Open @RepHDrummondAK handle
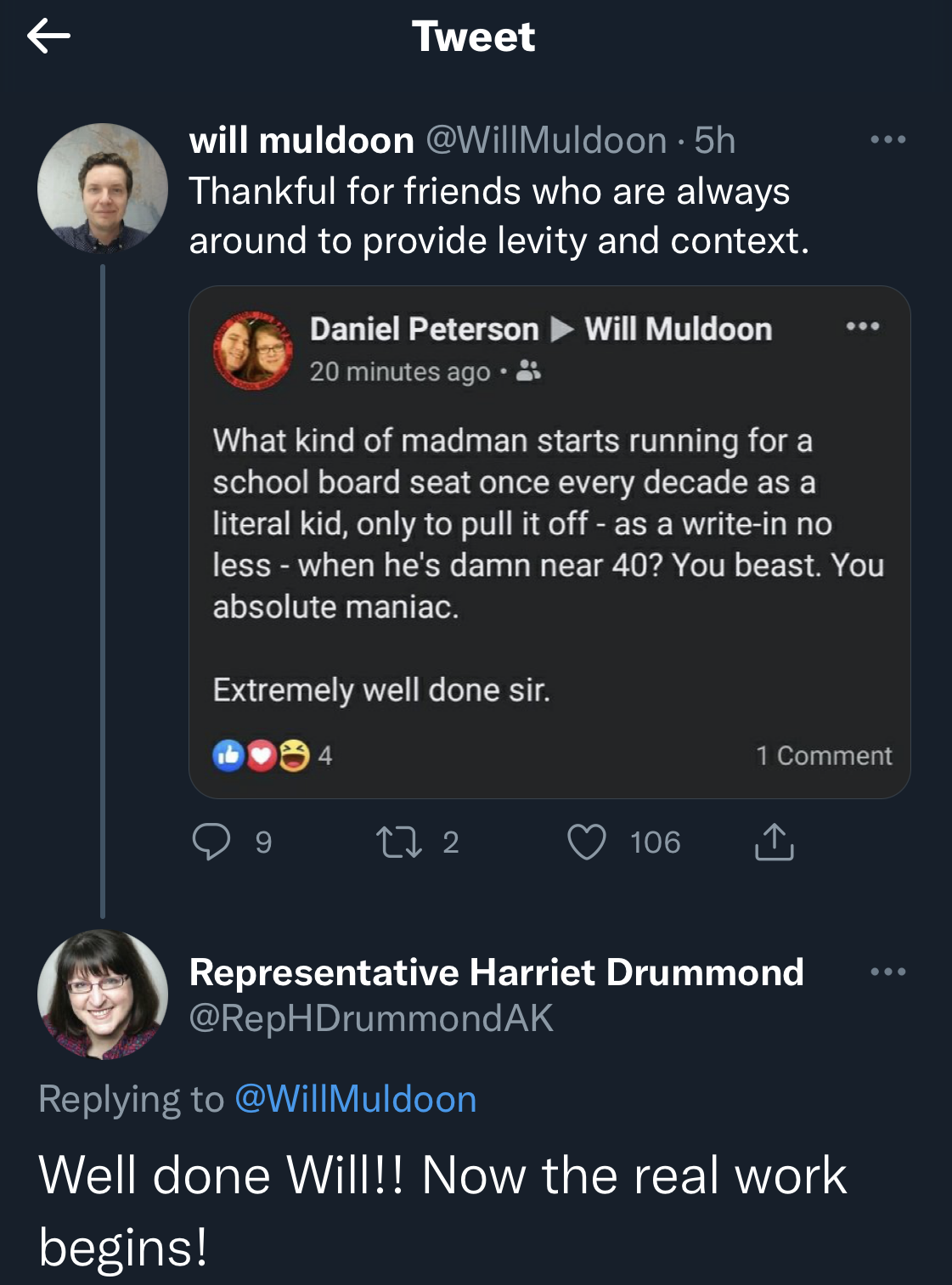Screen dimensions: 952x1285 coord(371,1017)
